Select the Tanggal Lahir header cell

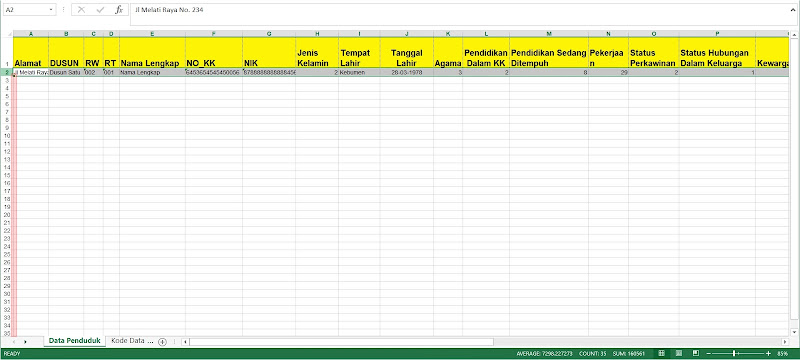[x=407, y=53]
